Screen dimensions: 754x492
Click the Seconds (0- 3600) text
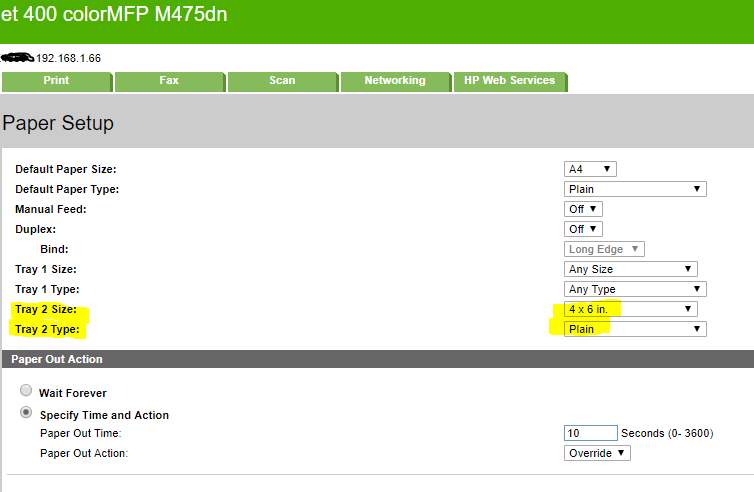(x=667, y=433)
